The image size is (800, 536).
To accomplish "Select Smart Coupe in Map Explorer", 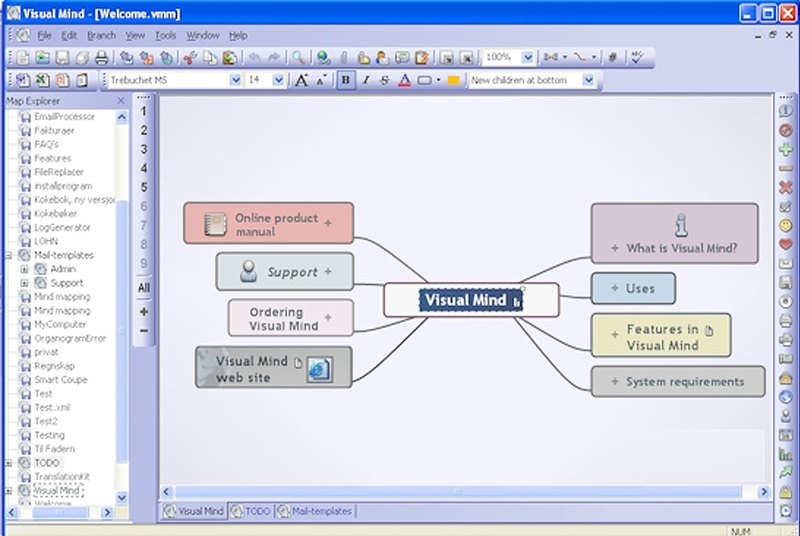I will coord(61,380).
